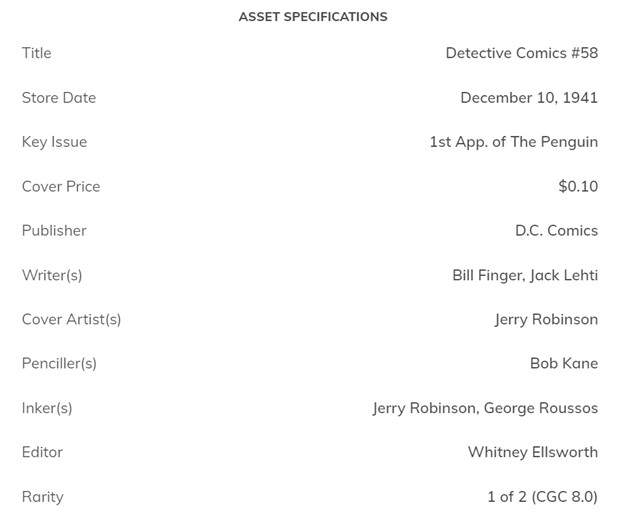Viewport: 624px width, 514px height.
Task: Click the Store Date label
Action: [59, 98]
